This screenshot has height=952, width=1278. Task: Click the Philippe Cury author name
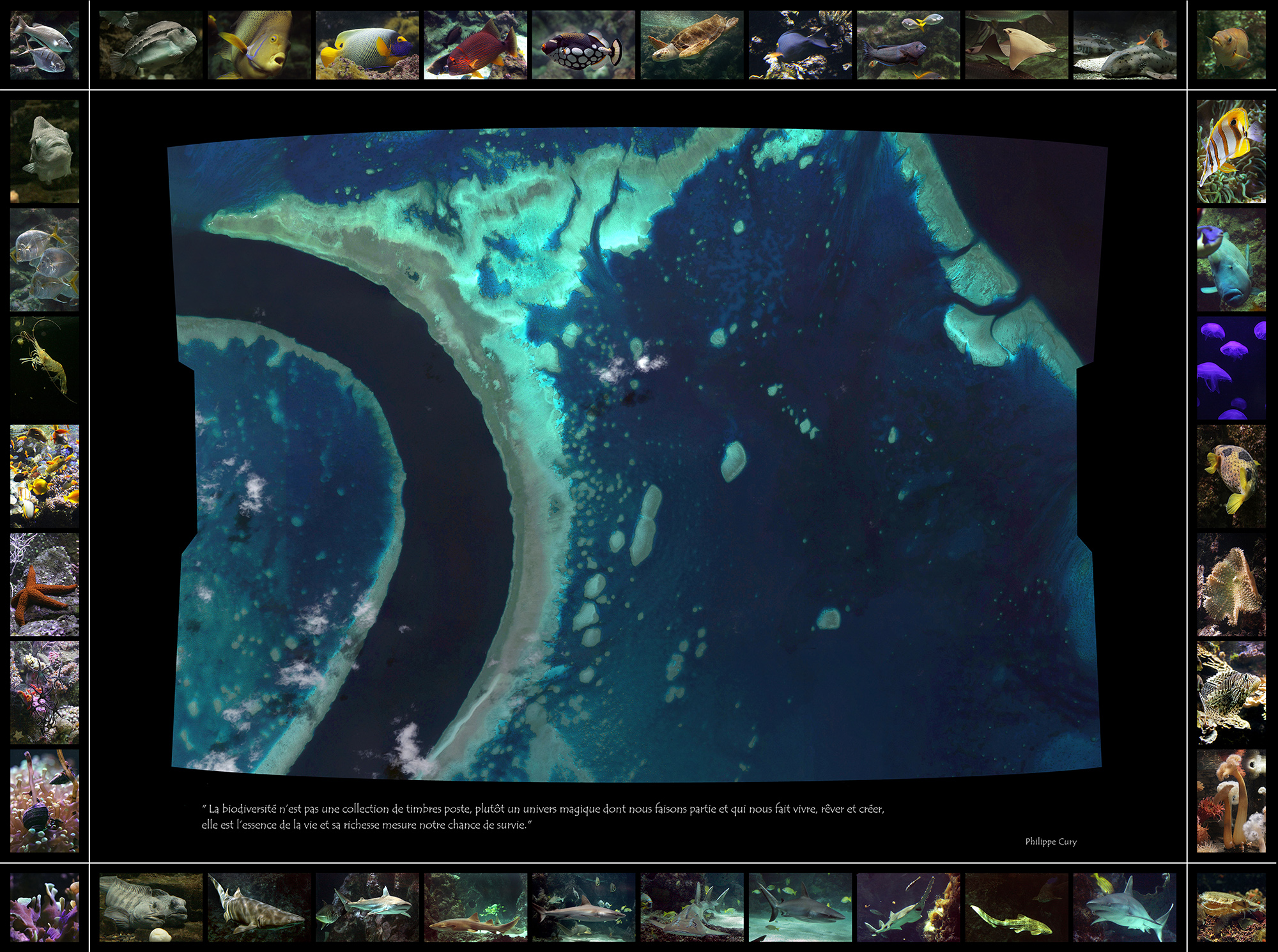pyautogui.click(x=1051, y=841)
